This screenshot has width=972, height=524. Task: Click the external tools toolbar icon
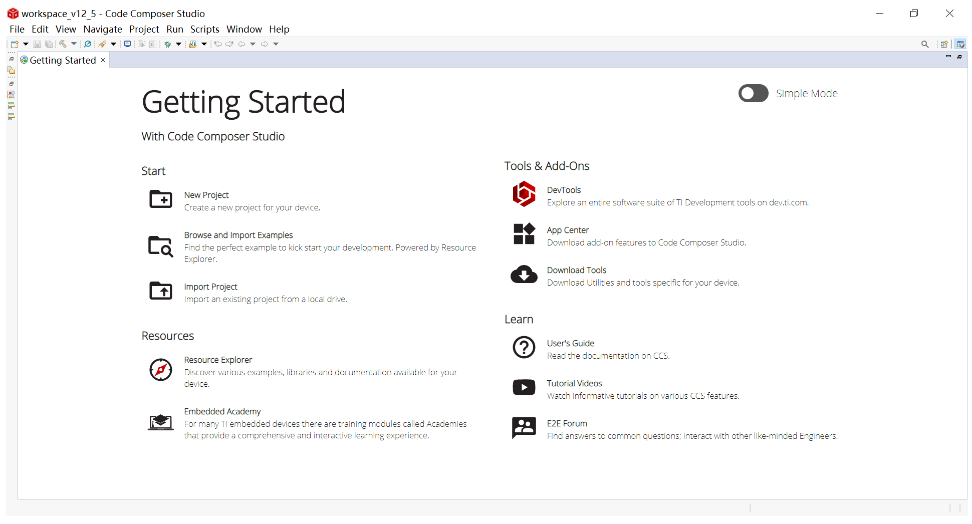click(193, 44)
